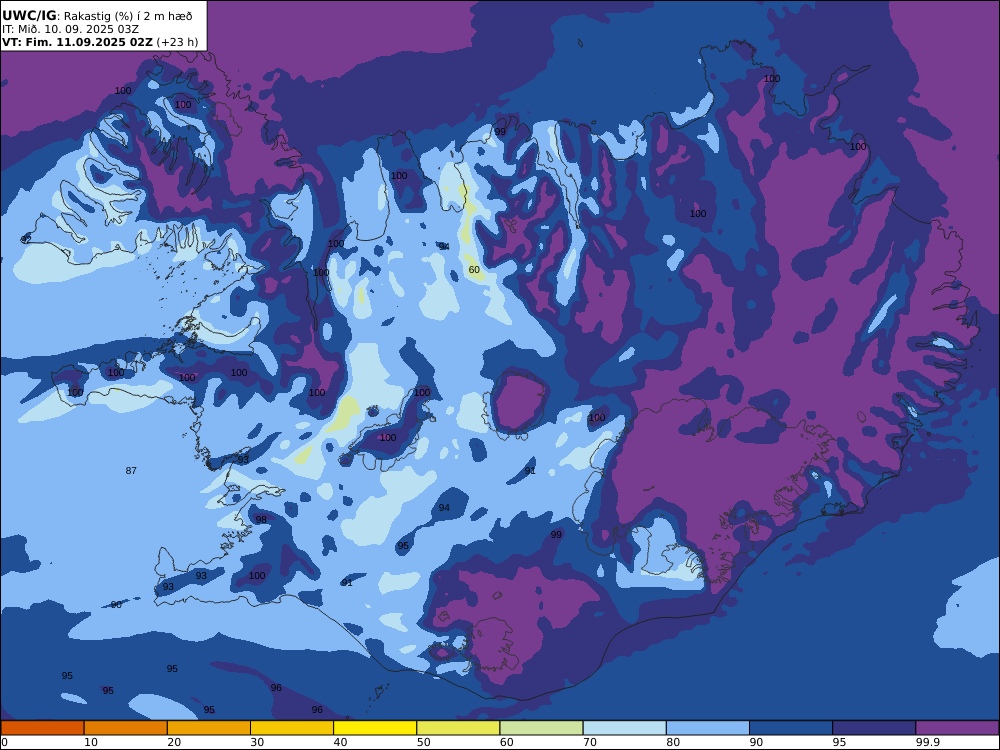Click the medium blue 90–95 legend swatch

(x=791, y=728)
